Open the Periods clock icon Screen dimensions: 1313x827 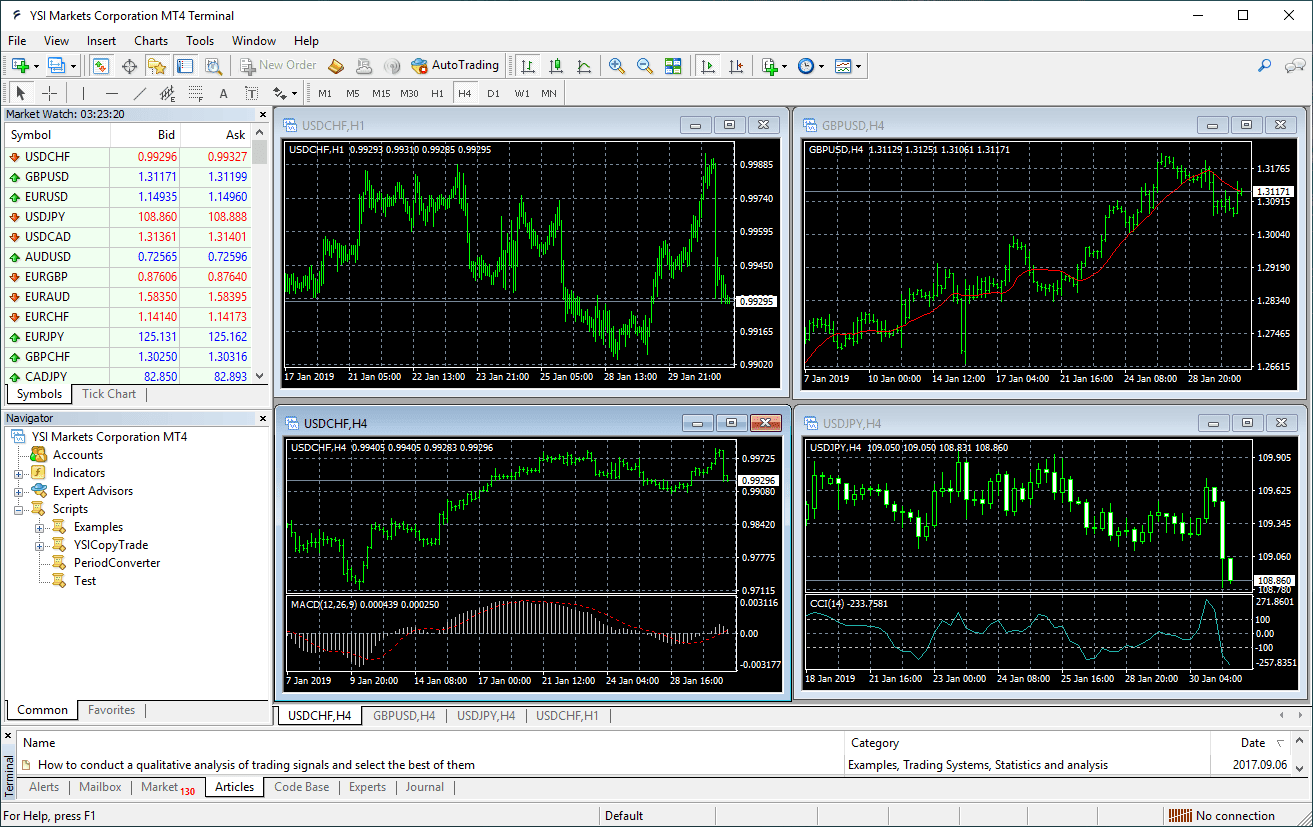(x=806, y=66)
